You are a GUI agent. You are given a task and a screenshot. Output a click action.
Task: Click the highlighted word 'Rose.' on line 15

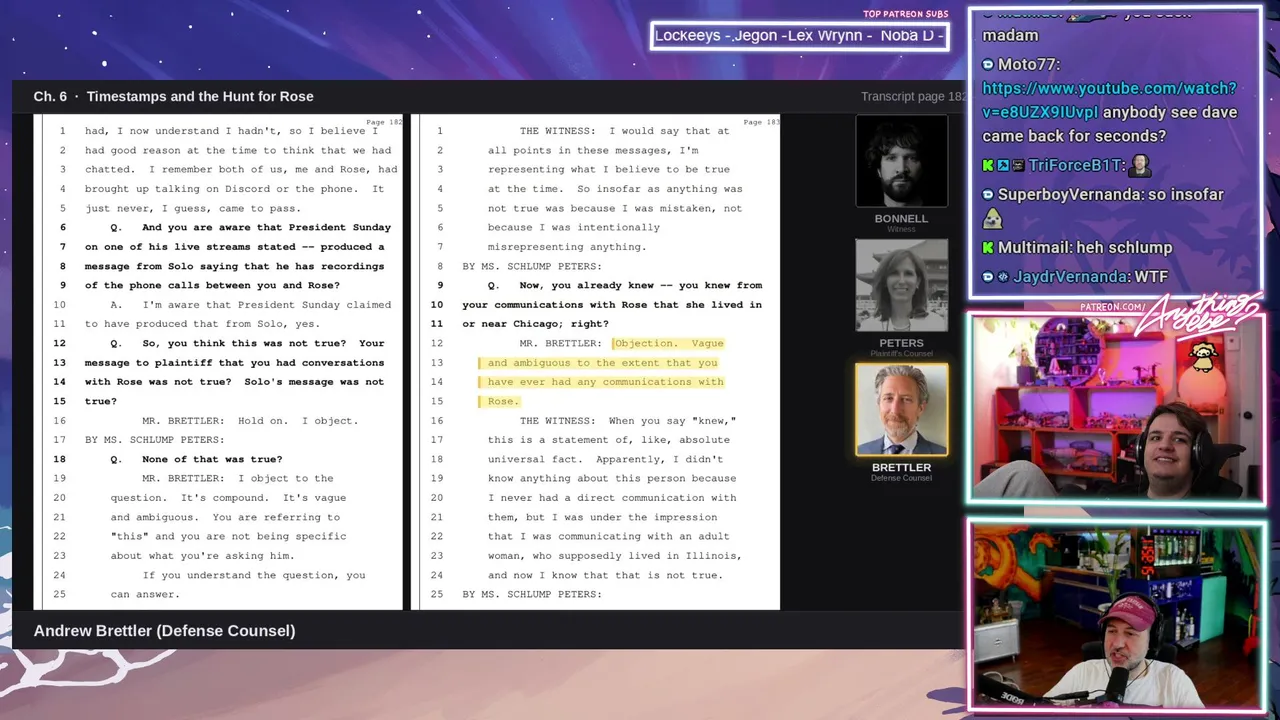[x=502, y=401]
